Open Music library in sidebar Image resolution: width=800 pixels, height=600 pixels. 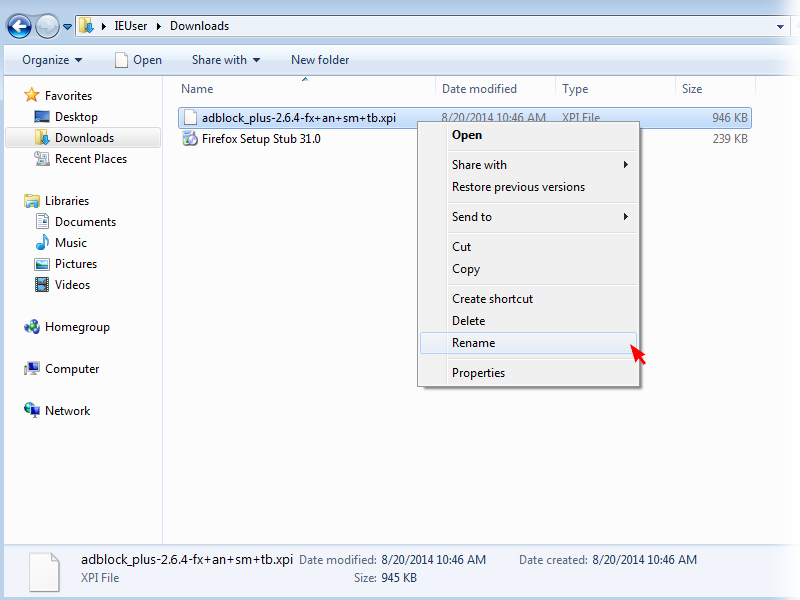point(71,243)
